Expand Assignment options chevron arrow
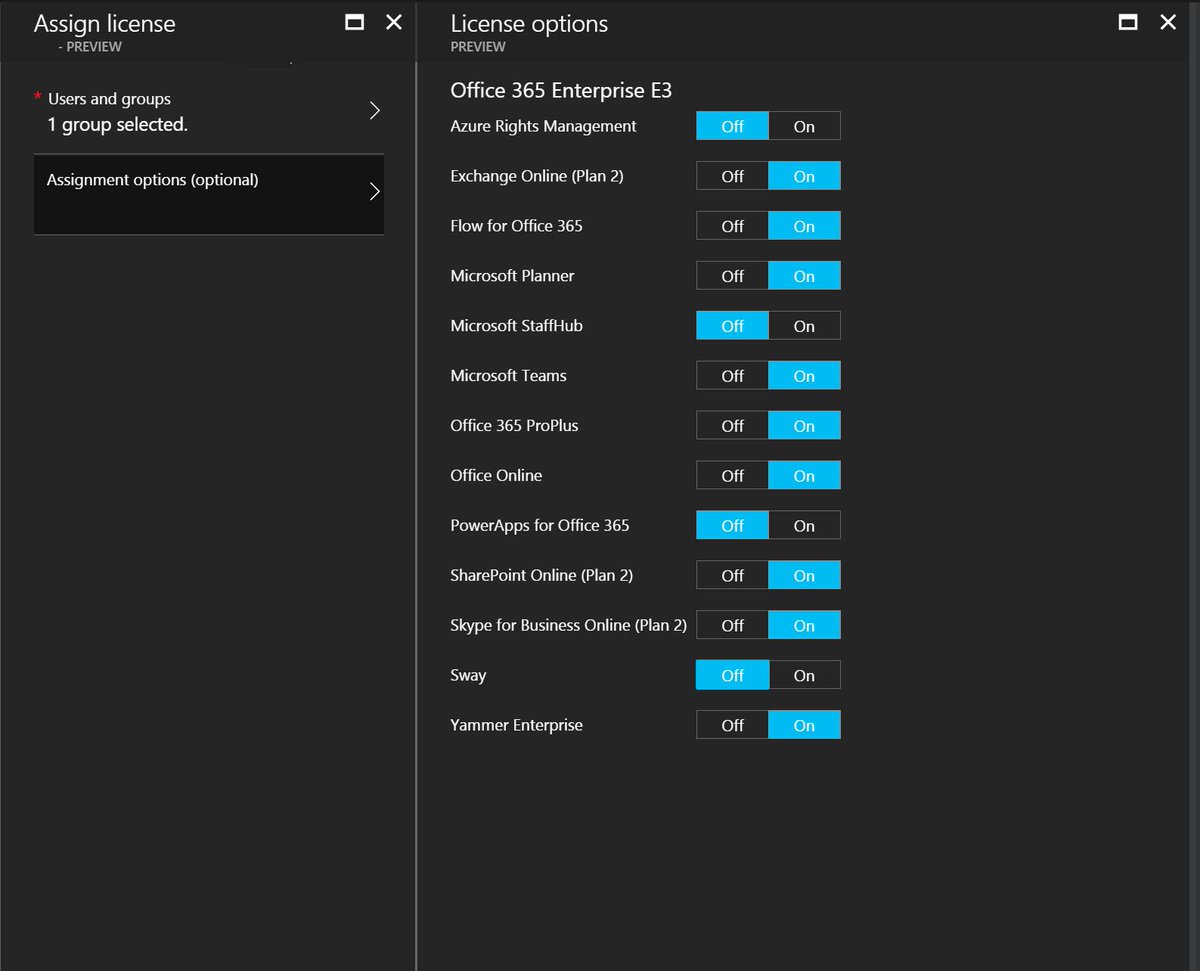Image resolution: width=1200 pixels, height=971 pixels. point(375,192)
